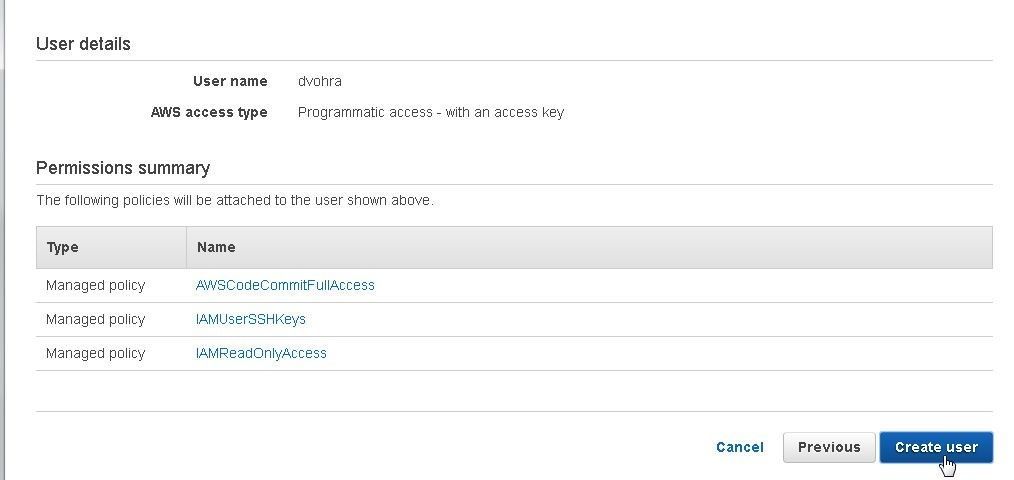Open the AWSCodeCommitFullAccess policy link

[285, 285]
